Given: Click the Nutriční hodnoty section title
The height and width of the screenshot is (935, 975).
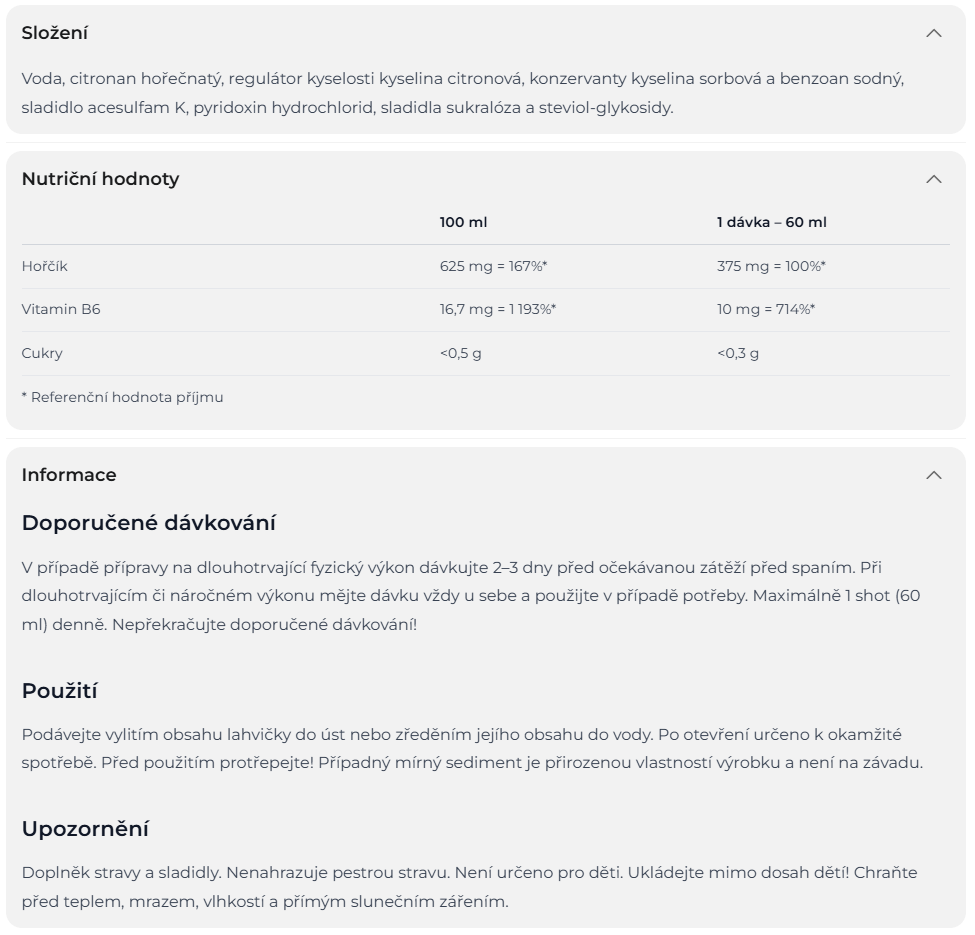Looking at the screenshot, I should coord(100,179).
